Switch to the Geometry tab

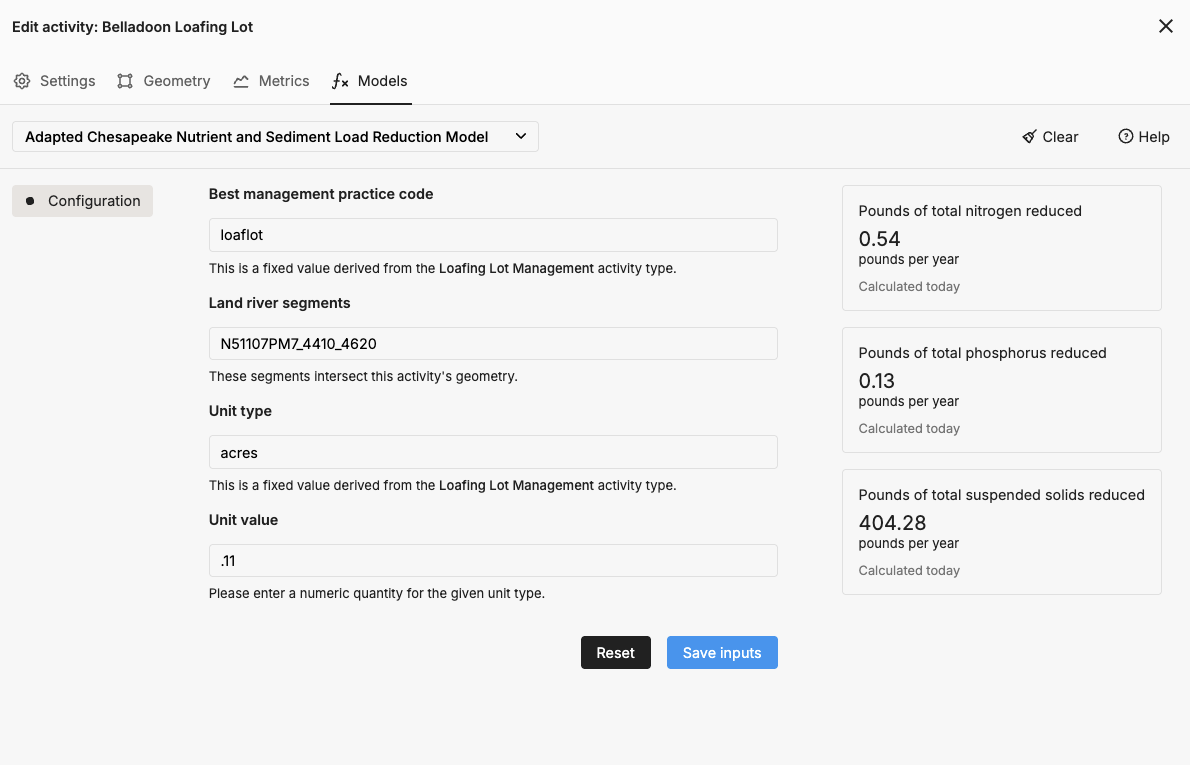[164, 81]
